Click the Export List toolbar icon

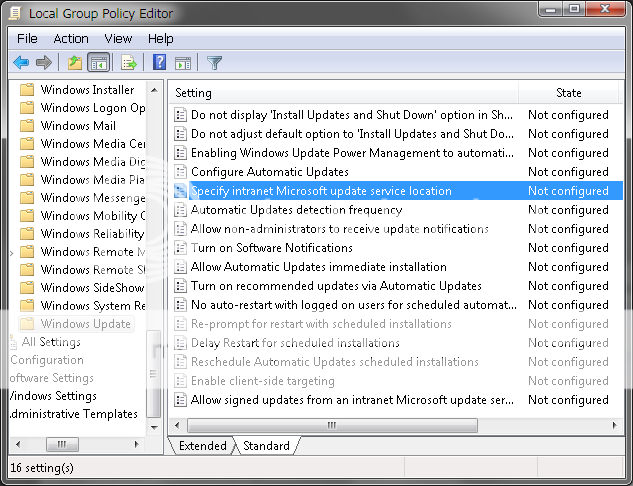129,63
